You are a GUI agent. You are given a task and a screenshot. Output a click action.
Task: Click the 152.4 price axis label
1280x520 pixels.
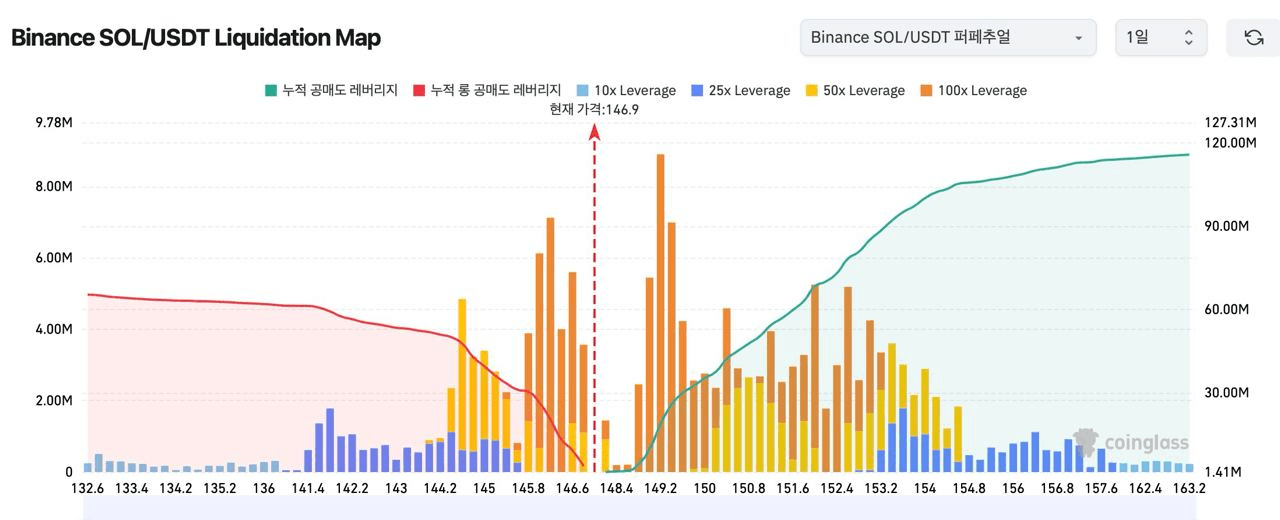pyautogui.click(x=837, y=489)
